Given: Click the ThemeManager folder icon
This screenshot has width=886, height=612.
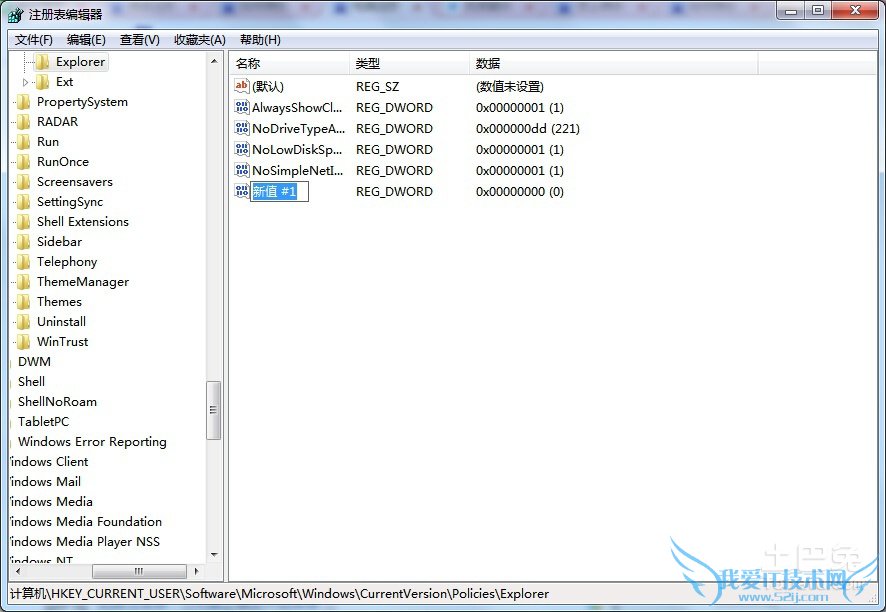Looking at the screenshot, I should [x=23, y=281].
